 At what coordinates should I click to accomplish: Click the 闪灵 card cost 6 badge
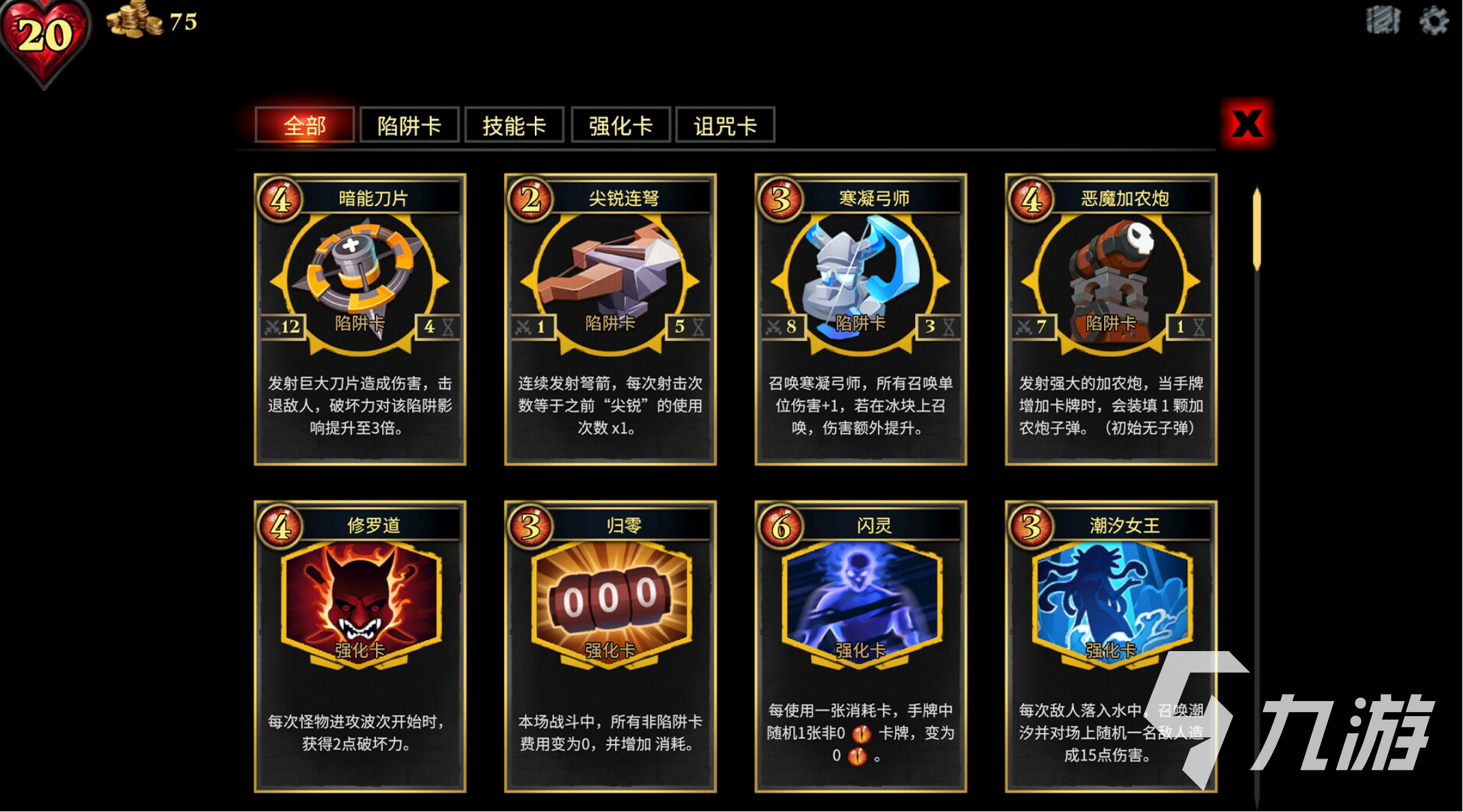(x=781, y=526)
